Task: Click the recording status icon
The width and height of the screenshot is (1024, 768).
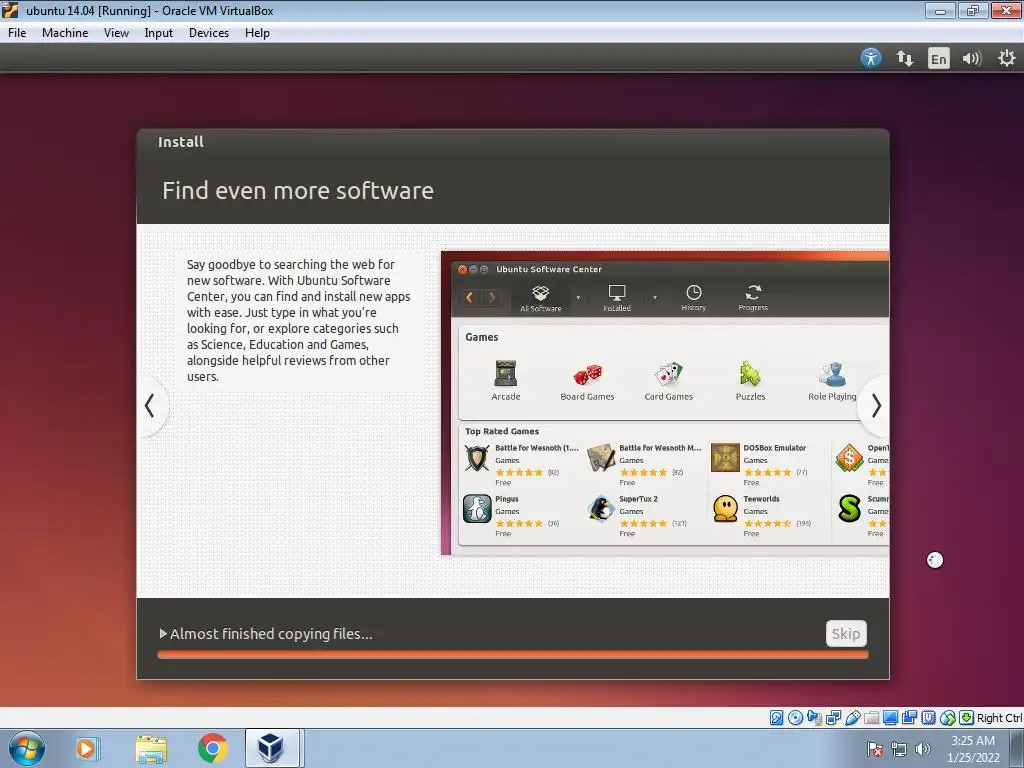Action: coord(909,718)
